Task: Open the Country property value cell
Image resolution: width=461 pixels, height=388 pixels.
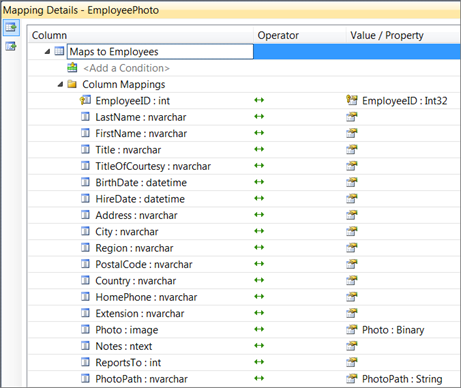Action: pos(403,280)
